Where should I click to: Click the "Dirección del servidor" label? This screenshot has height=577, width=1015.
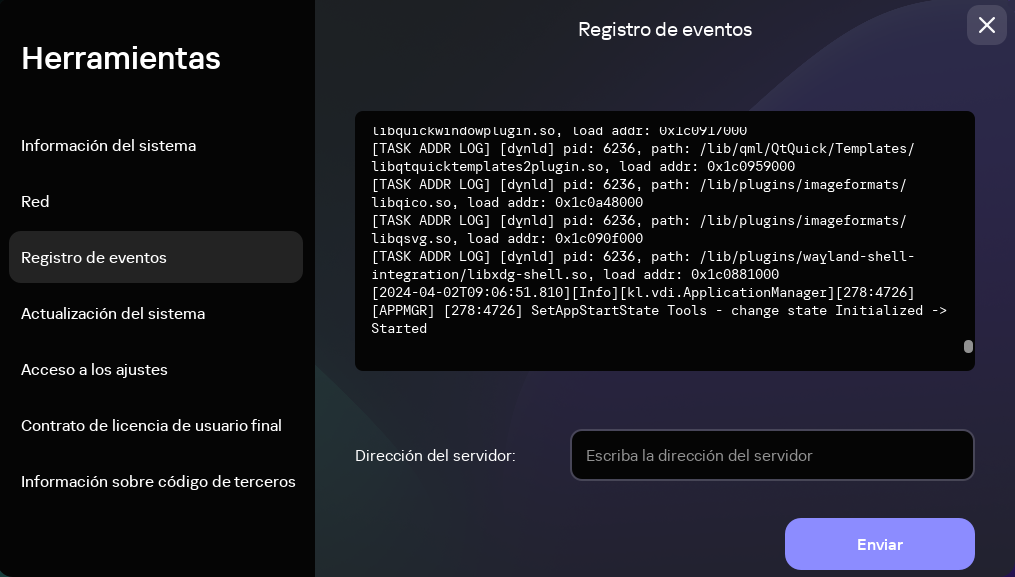(x=434, y=455)
